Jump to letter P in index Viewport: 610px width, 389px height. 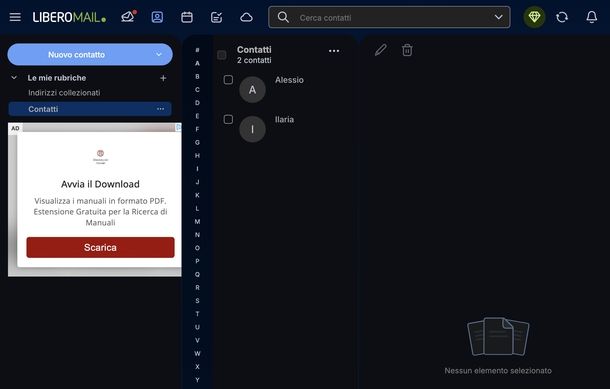[x=197, y=261]
